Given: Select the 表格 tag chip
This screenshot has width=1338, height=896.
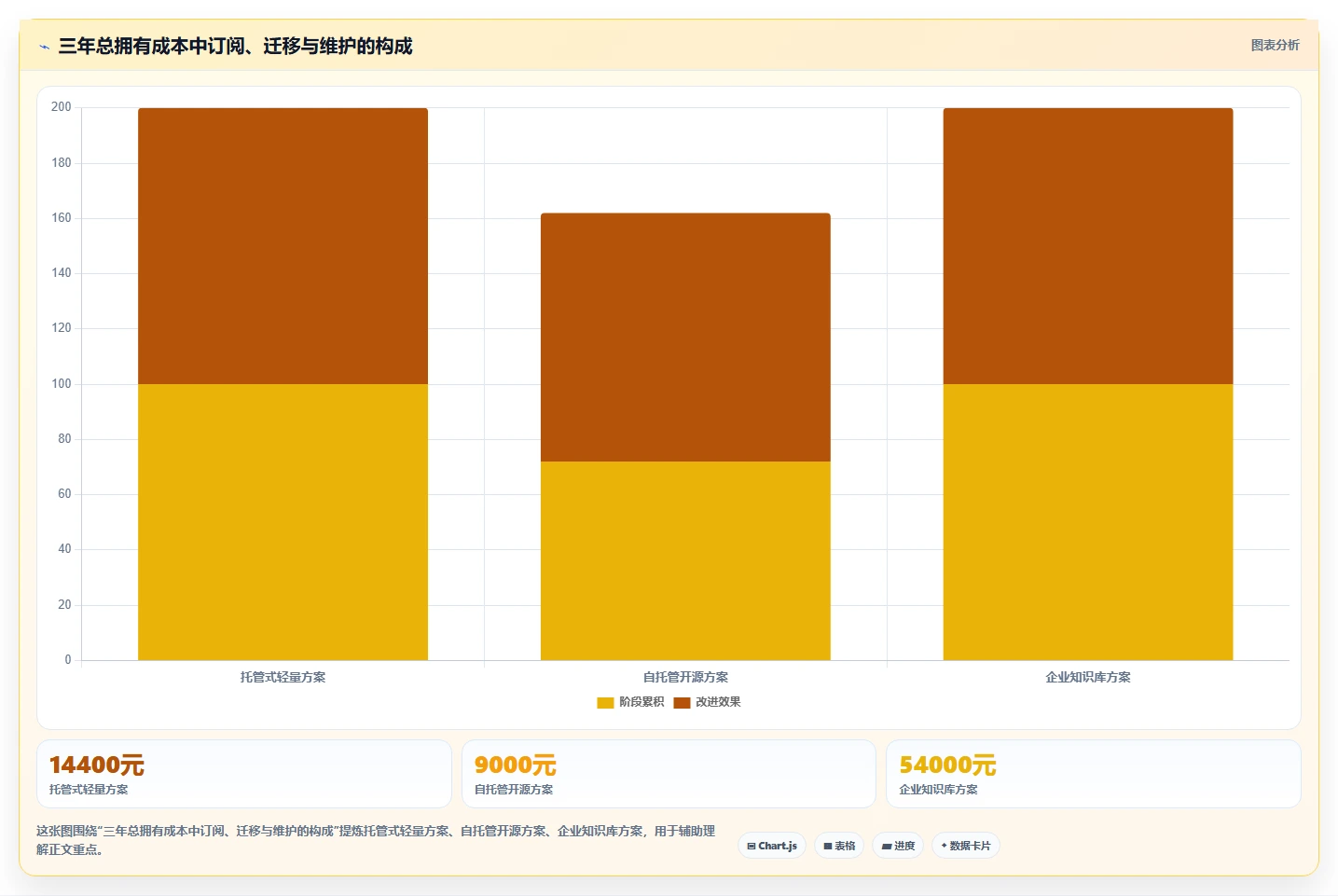Looking at the screenshot, I should (839, 846).
